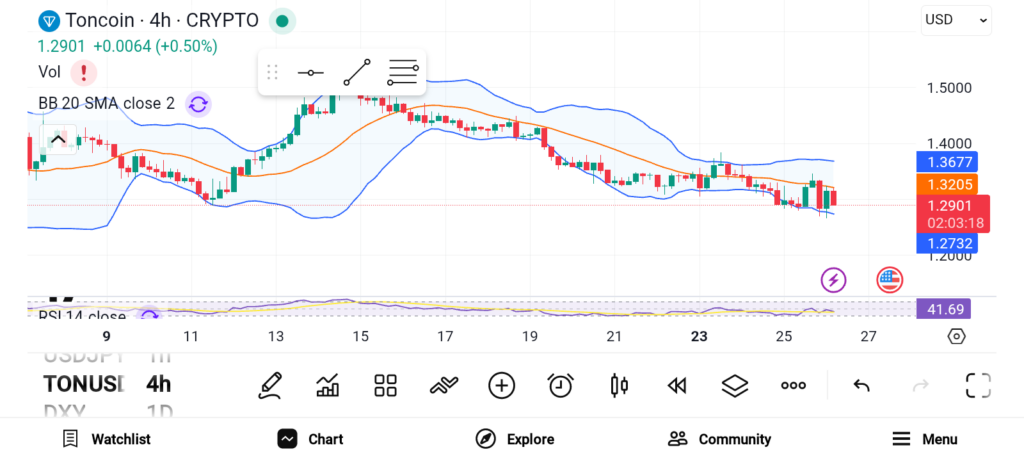Add symbol with plus circle icon
Screen dimensions: 1024x461
(x=501, y=385)
